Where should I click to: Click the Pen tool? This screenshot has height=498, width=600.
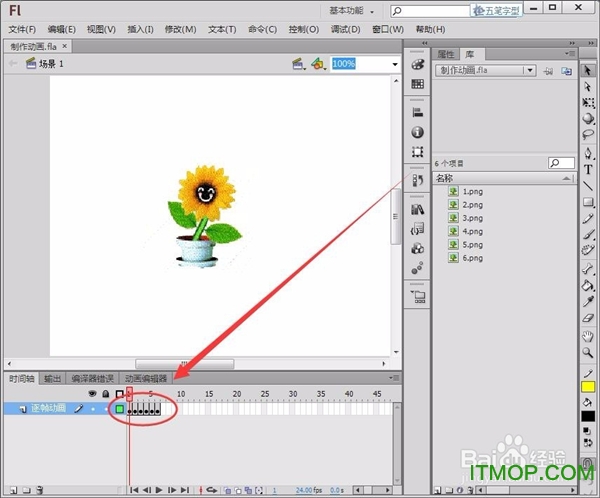(x=588, y=152)
